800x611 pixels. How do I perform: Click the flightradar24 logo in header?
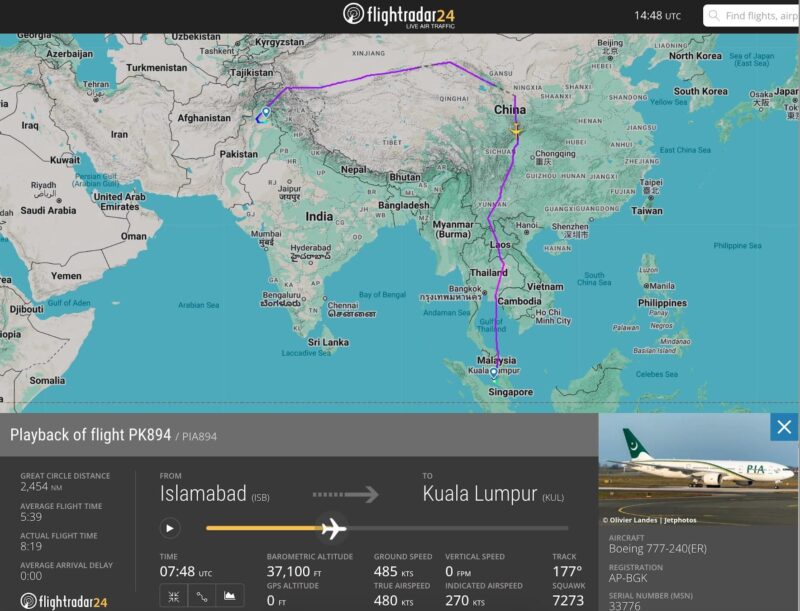(399, 15)
